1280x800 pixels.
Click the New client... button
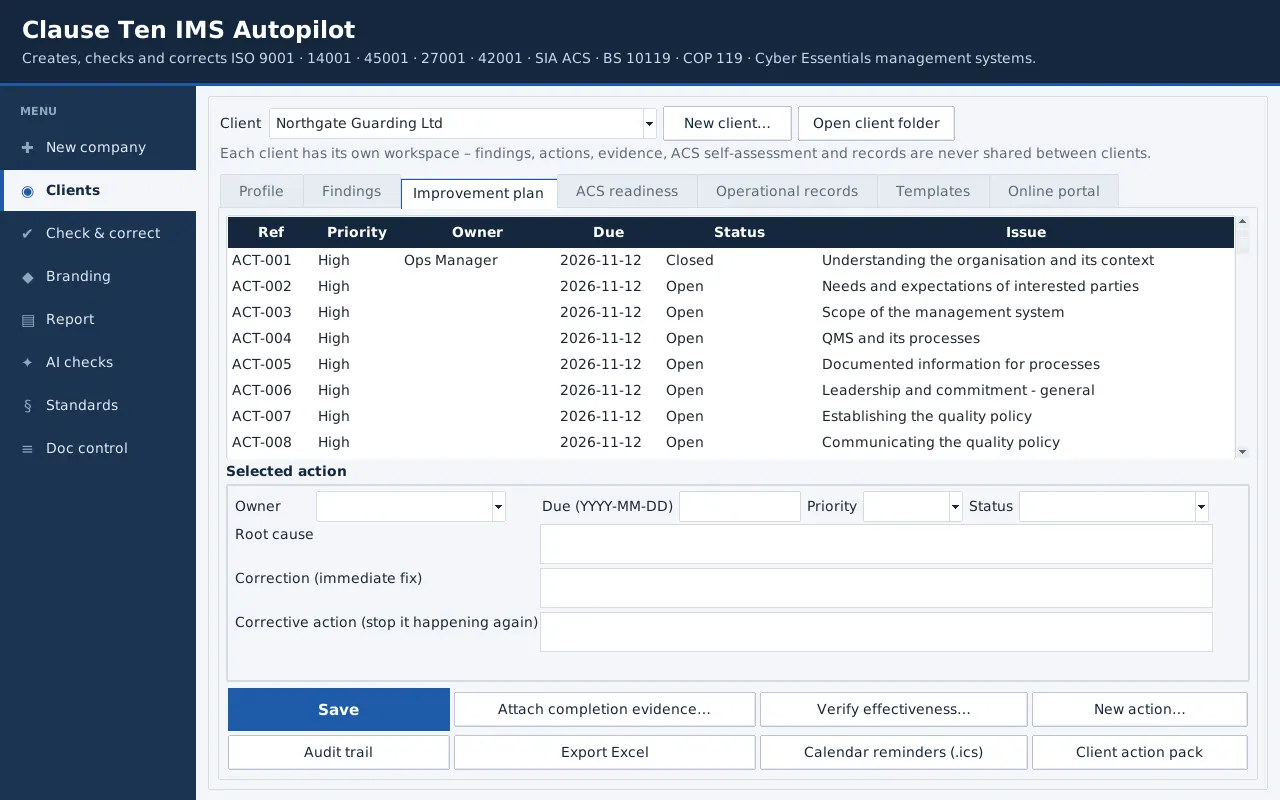(x=727, y=124)
